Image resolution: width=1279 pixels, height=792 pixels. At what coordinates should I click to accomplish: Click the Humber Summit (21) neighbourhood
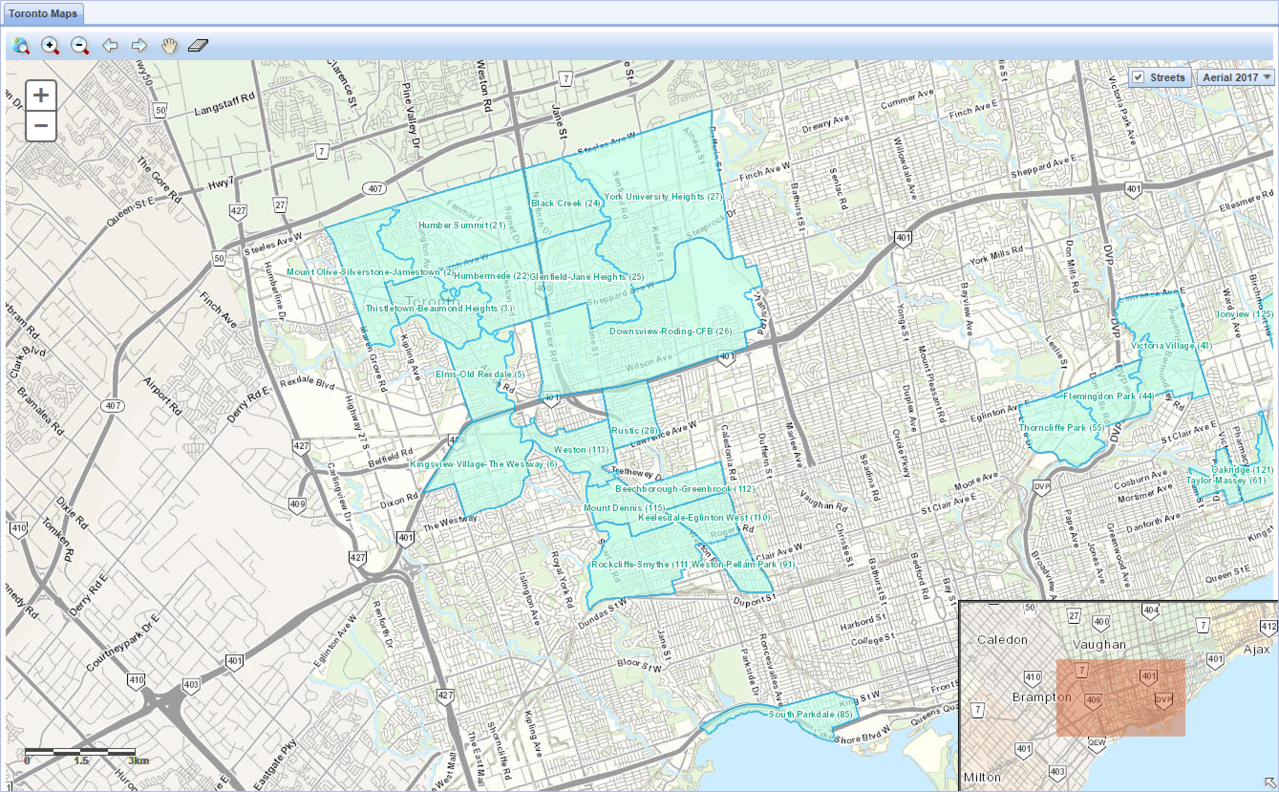click(x=462, y=225)
